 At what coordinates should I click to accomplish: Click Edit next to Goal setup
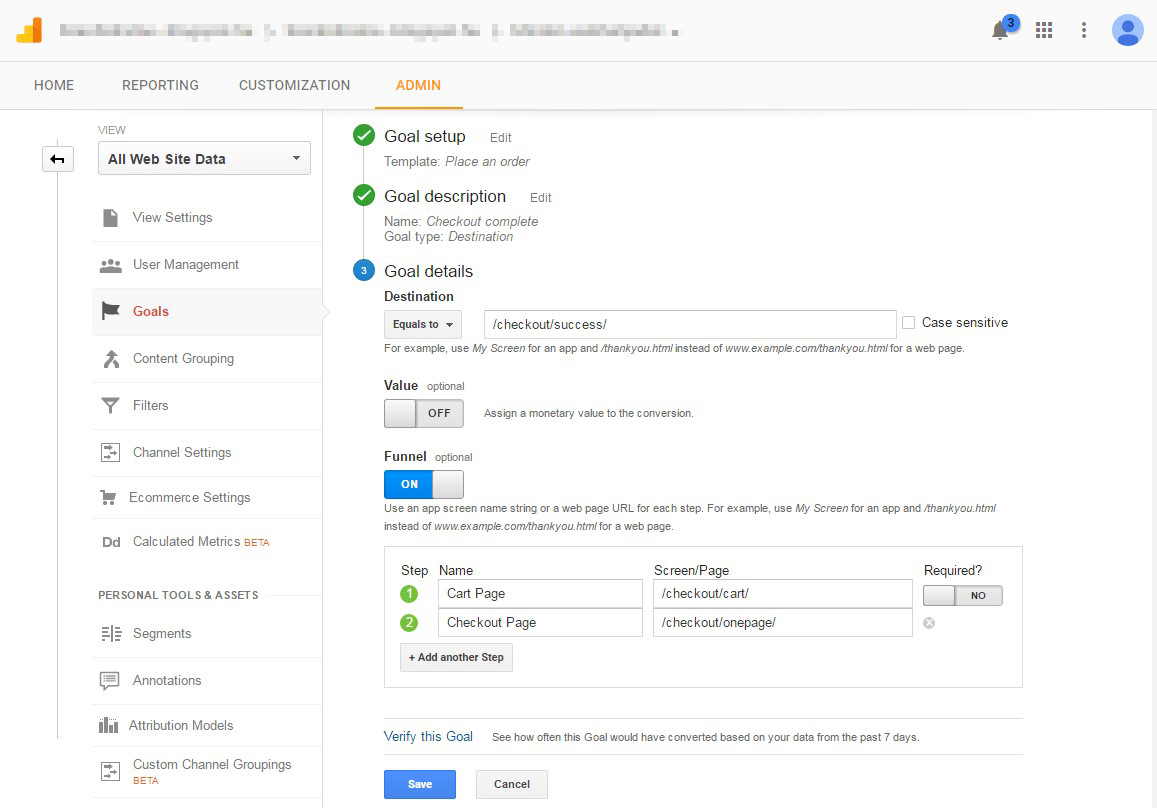coord(500,138)
